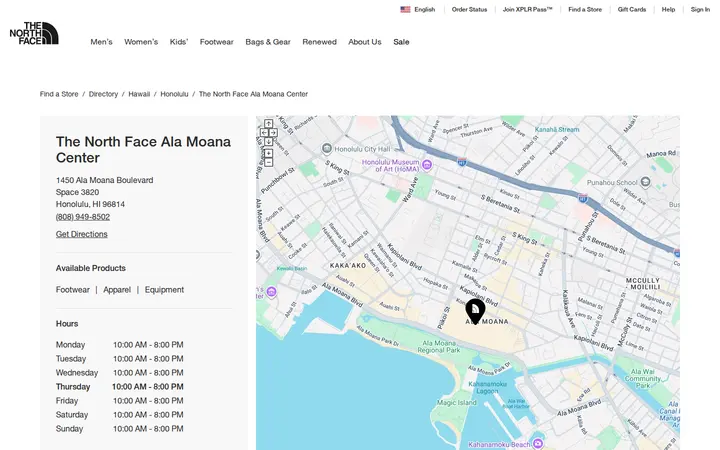Click Sign In link
This screenshot has width=720, height=450.
click(700, 9)
